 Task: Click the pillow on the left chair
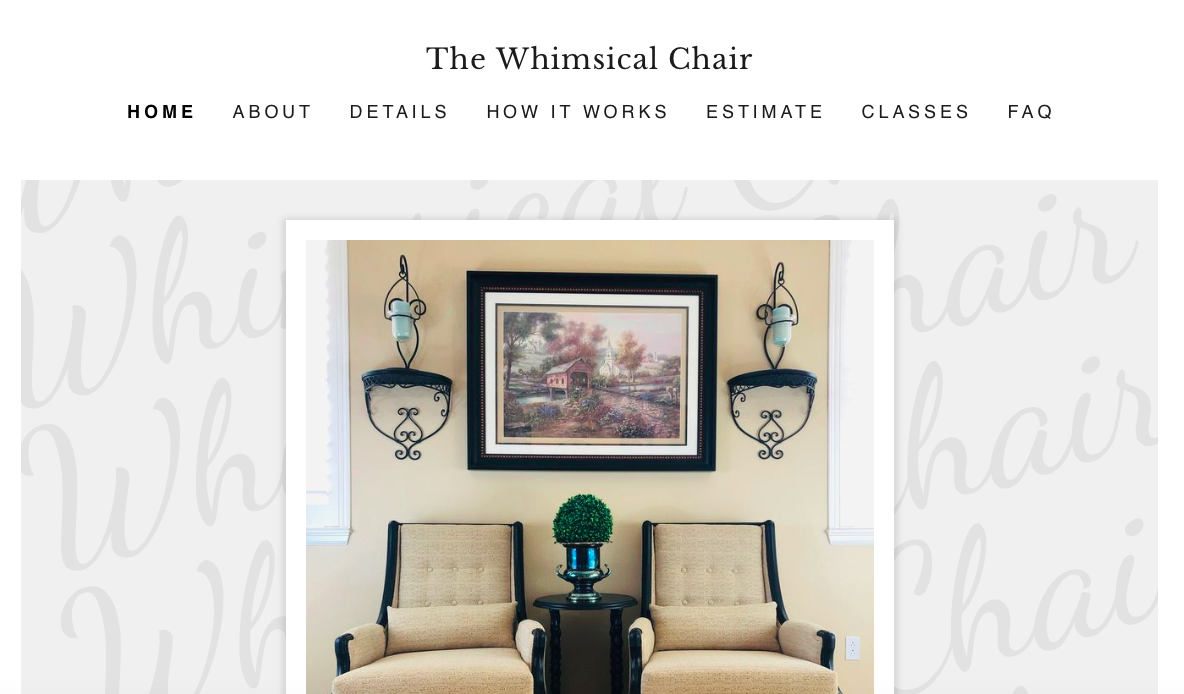point(451,628)
